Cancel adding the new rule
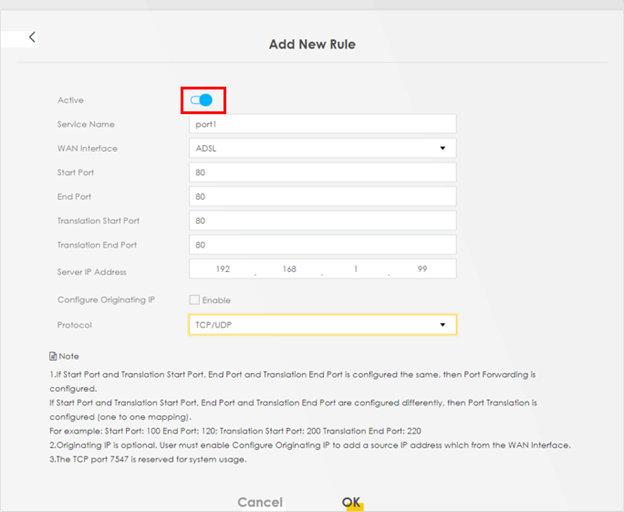 pyautogui.click(x=260, y=502)
